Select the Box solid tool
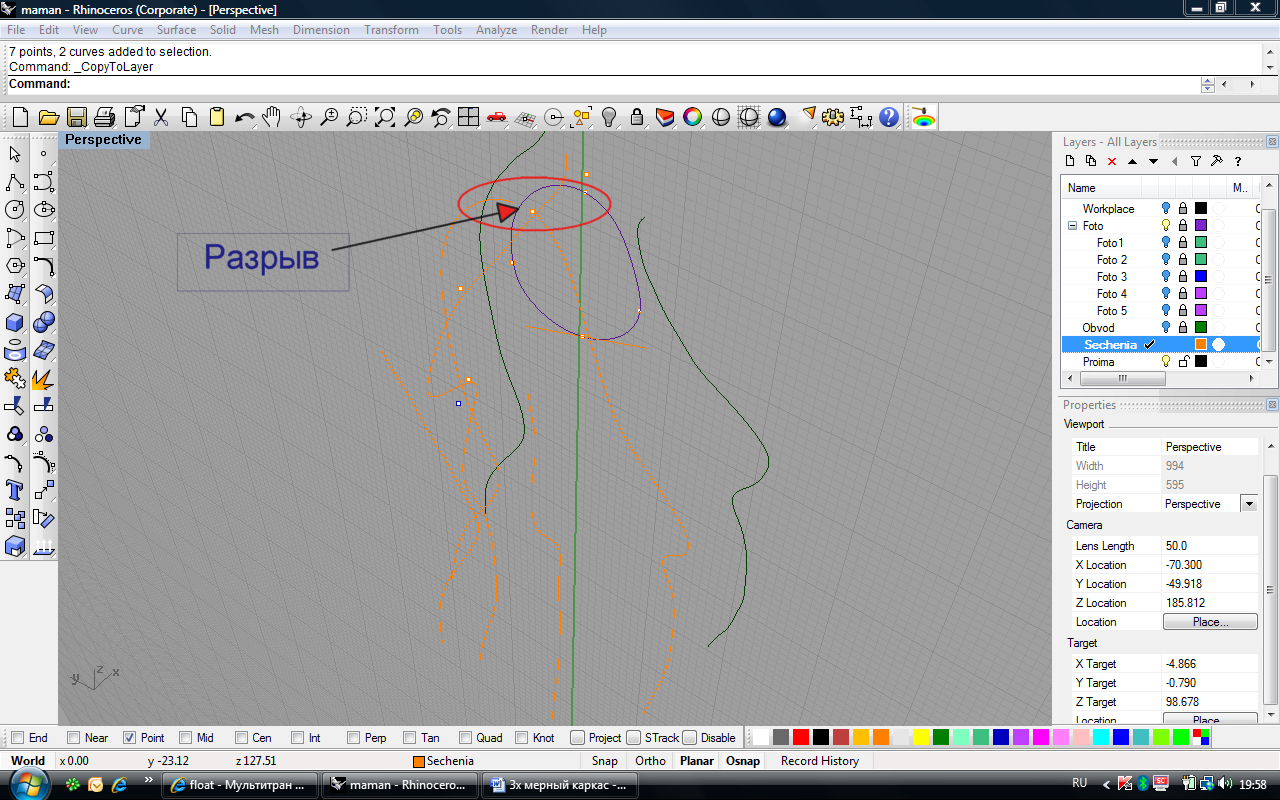This screenshot has width=1280, height=800. click(15, 323)
